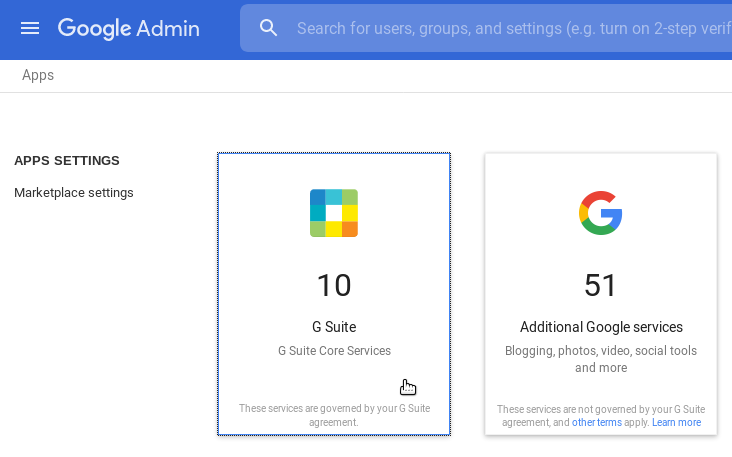The height and width of the screenshot is (457, 732).
Task: Click the number 10 on G Suite card
Action: pyautogui.click(x=334, y=286)
